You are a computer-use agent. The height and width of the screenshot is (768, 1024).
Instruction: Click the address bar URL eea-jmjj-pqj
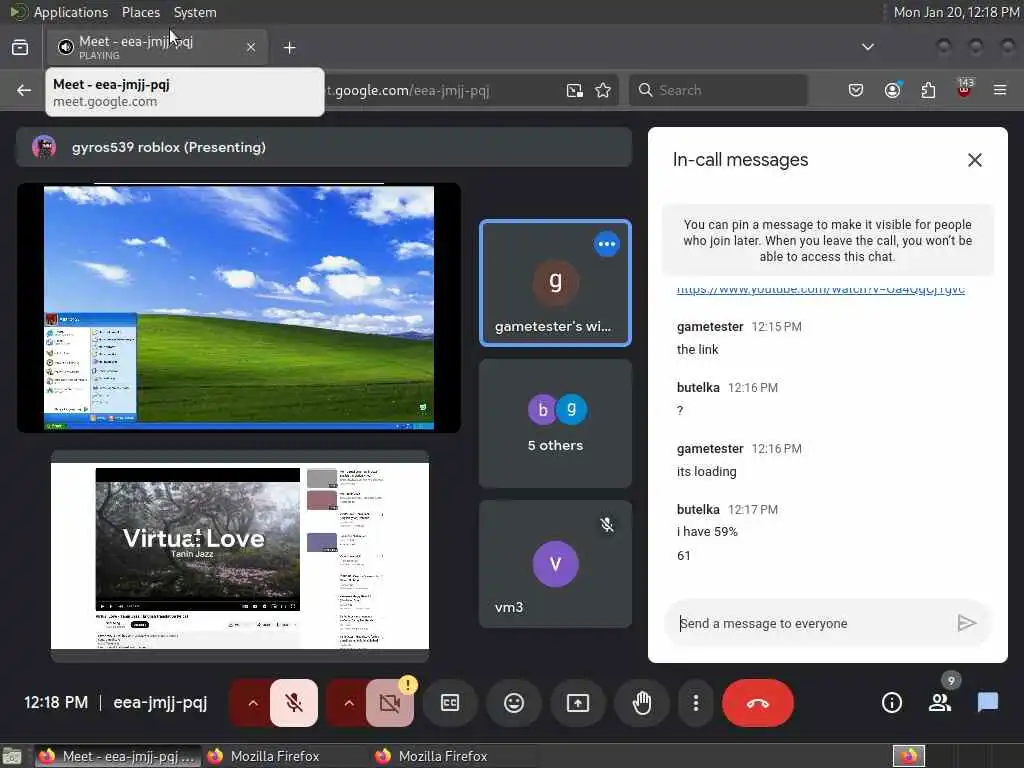click(409, 90)
